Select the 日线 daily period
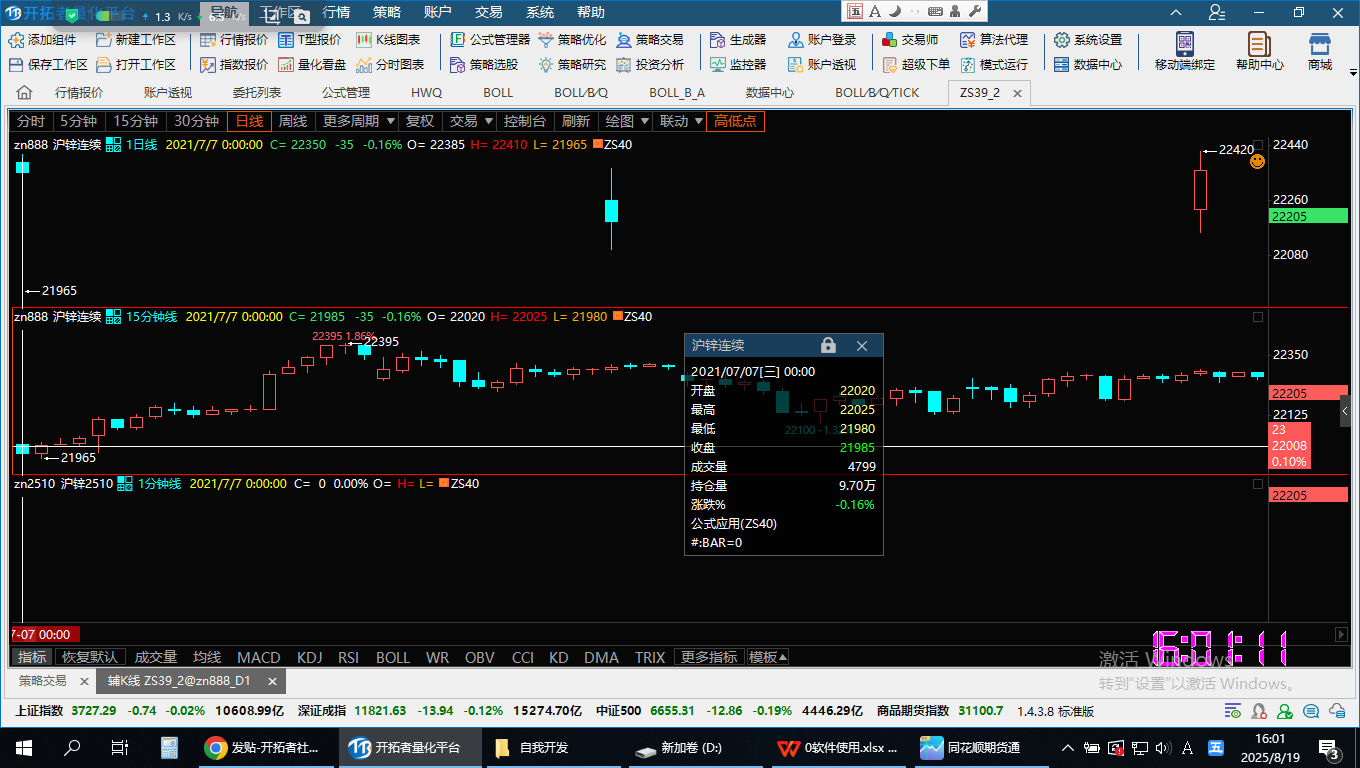 pos(249,121)
